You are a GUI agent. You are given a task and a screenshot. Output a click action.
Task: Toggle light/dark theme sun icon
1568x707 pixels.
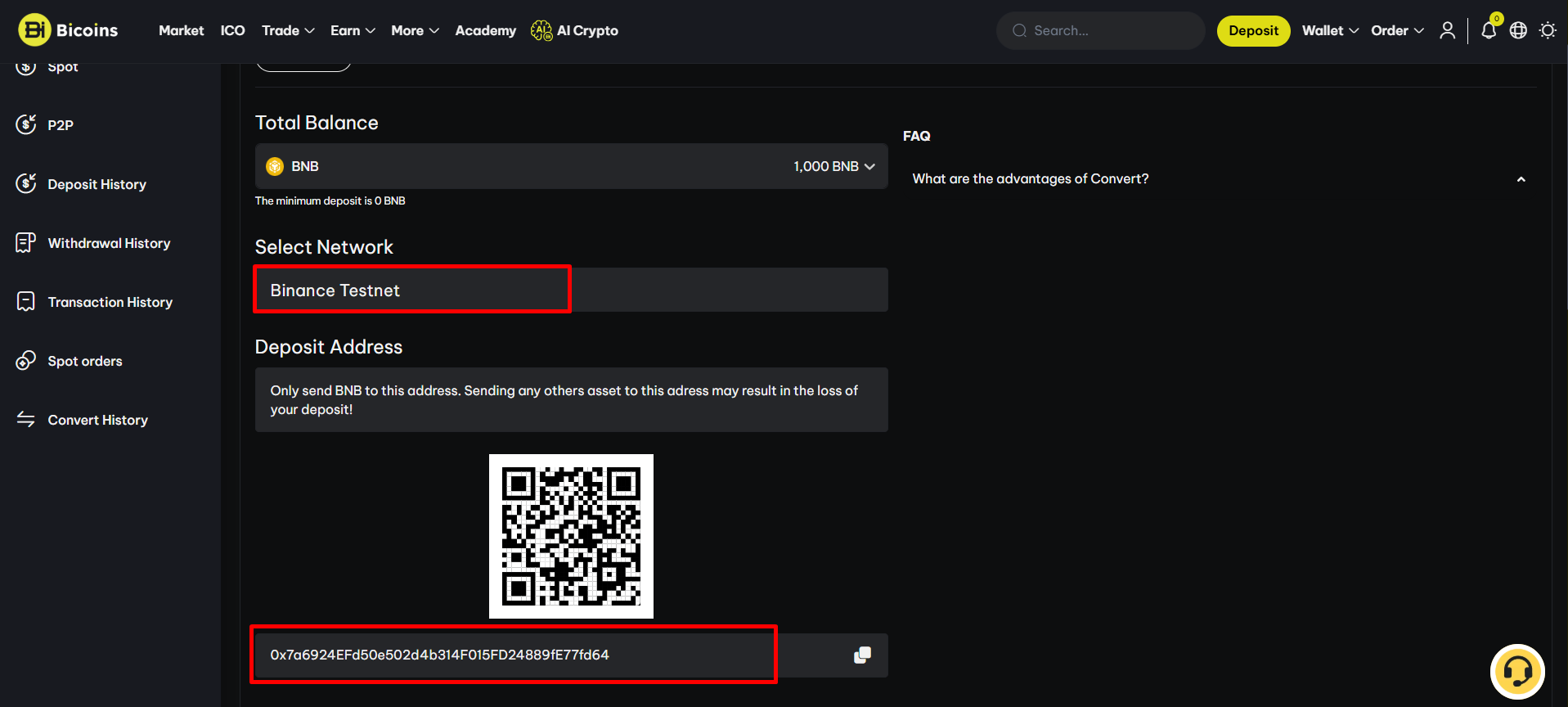[1548, 30]
